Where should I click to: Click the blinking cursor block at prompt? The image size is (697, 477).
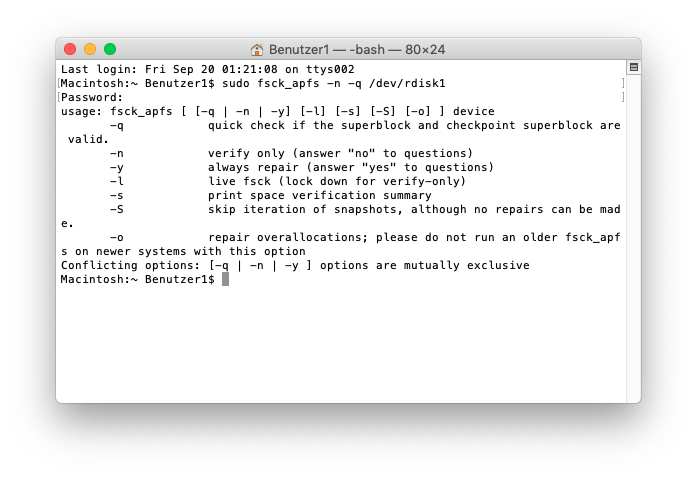226,279
